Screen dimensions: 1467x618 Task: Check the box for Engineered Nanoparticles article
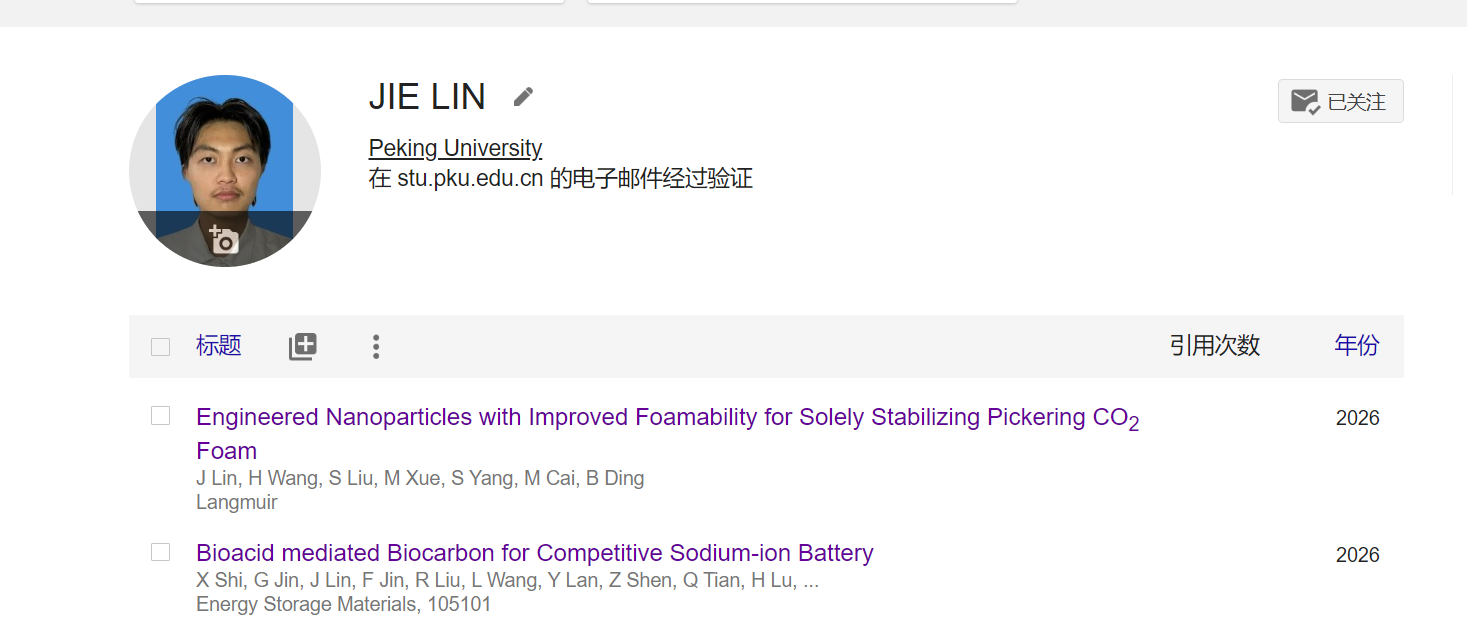(160, 416)
